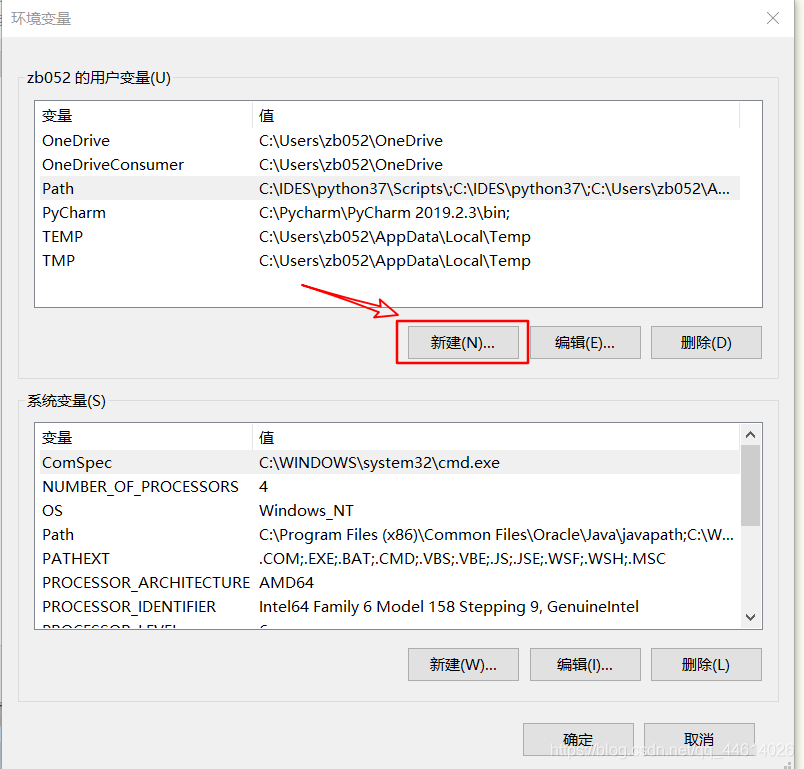
Task: Click value C:\WINDOWS\system32\cmd.exe
Action: 379,462
